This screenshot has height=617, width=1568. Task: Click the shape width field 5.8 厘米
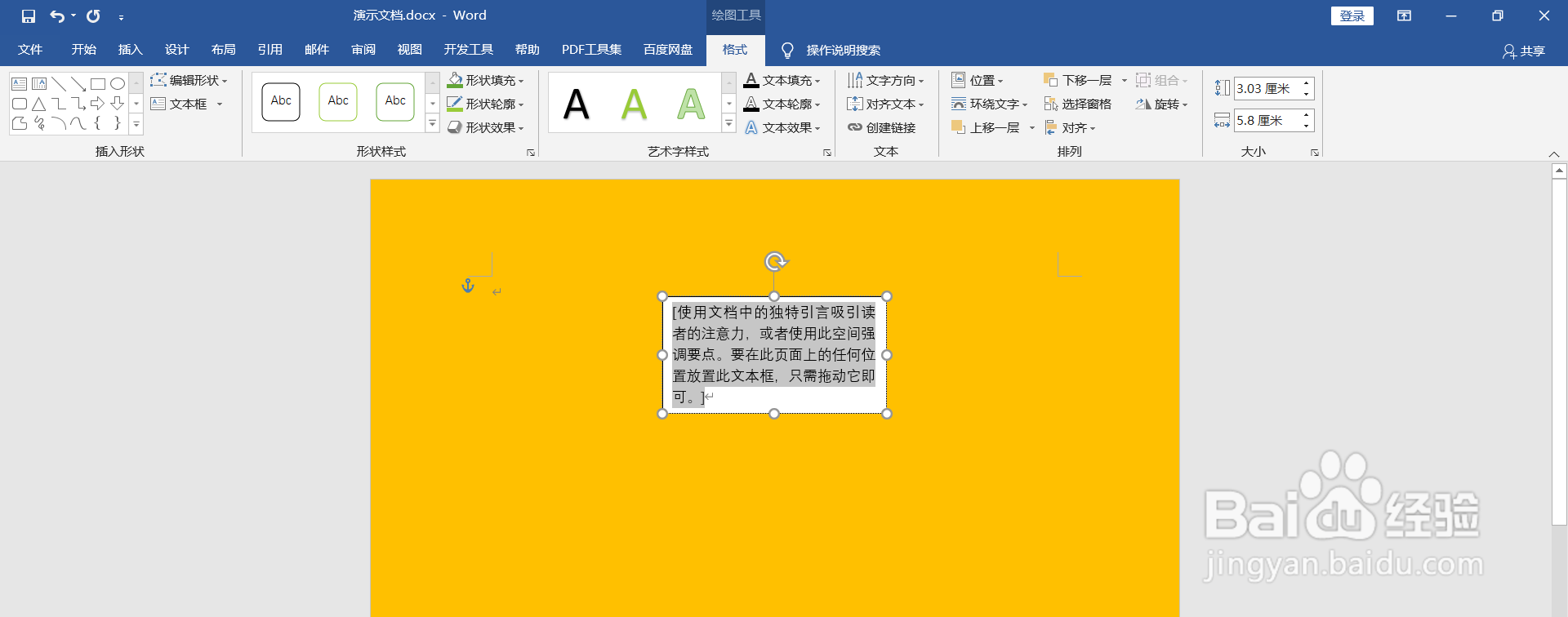tap(1268, 120)
